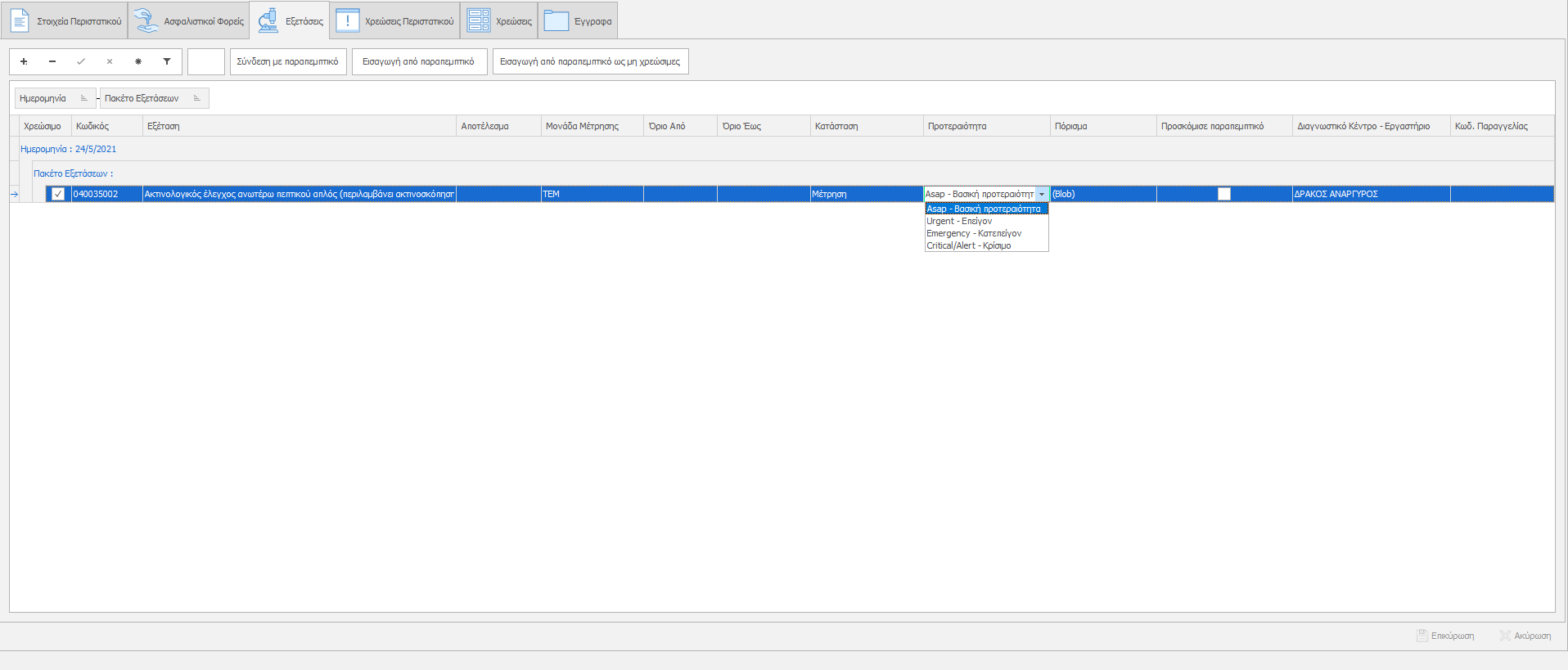Click the asterisk refresh toolbar icon
This screenshot has width=1568, height=670.
(x=138, y=61)
